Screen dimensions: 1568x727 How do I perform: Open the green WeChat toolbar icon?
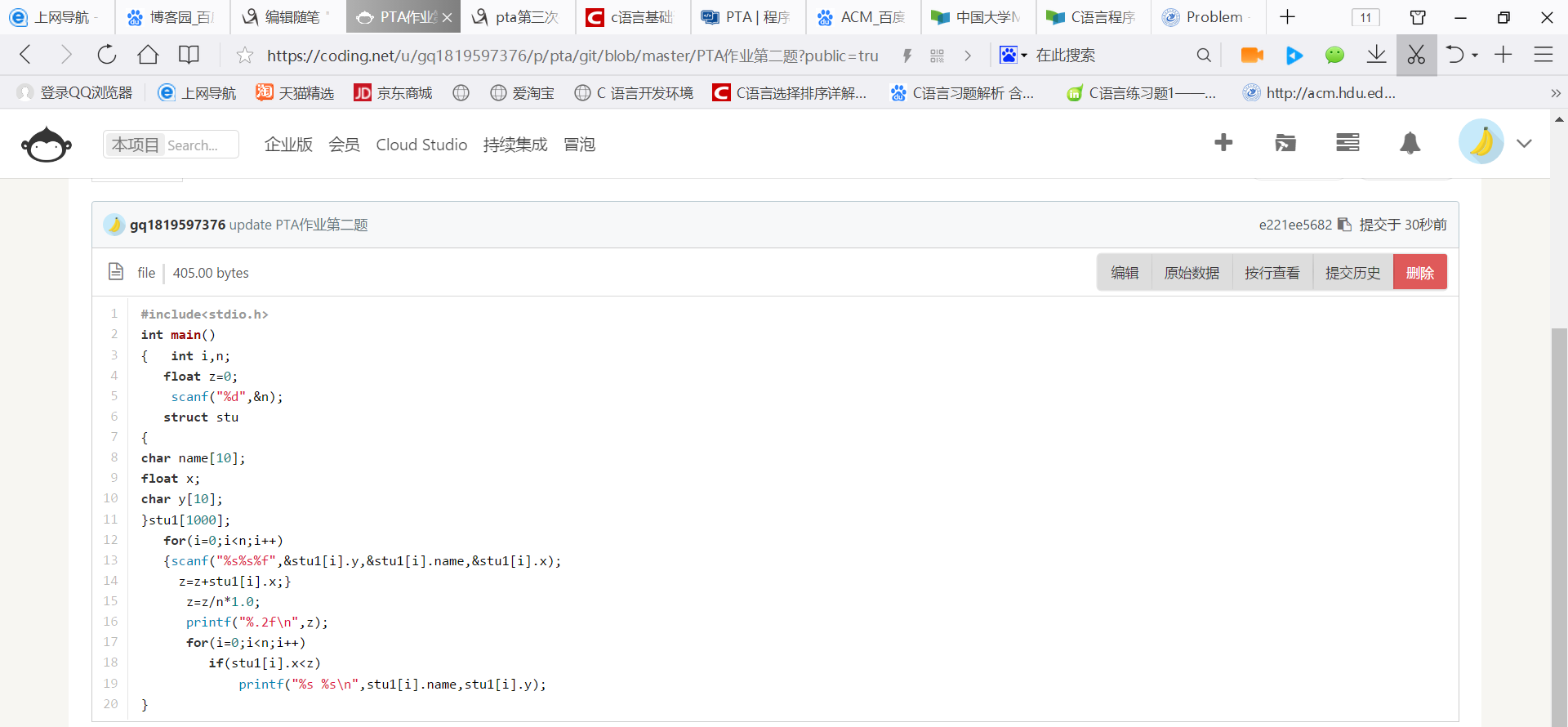tap(1334, 55)
